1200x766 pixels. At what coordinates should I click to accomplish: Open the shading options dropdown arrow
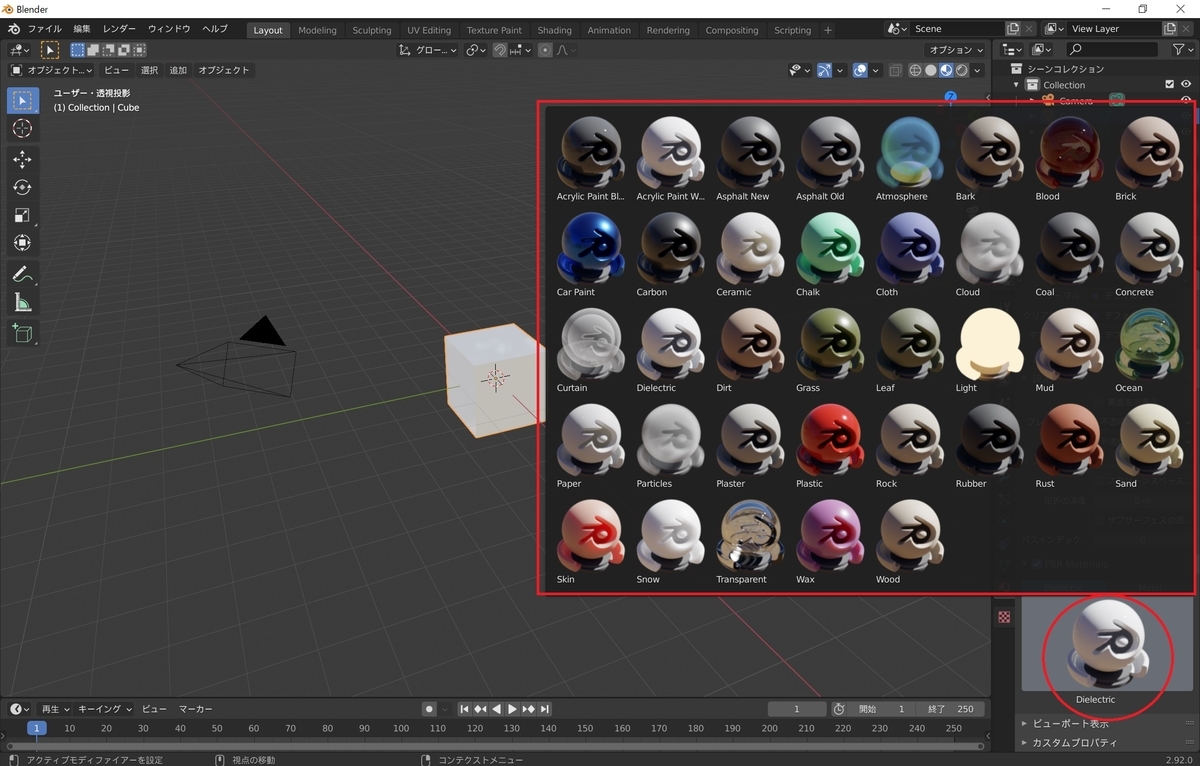[x=975, y=70]
